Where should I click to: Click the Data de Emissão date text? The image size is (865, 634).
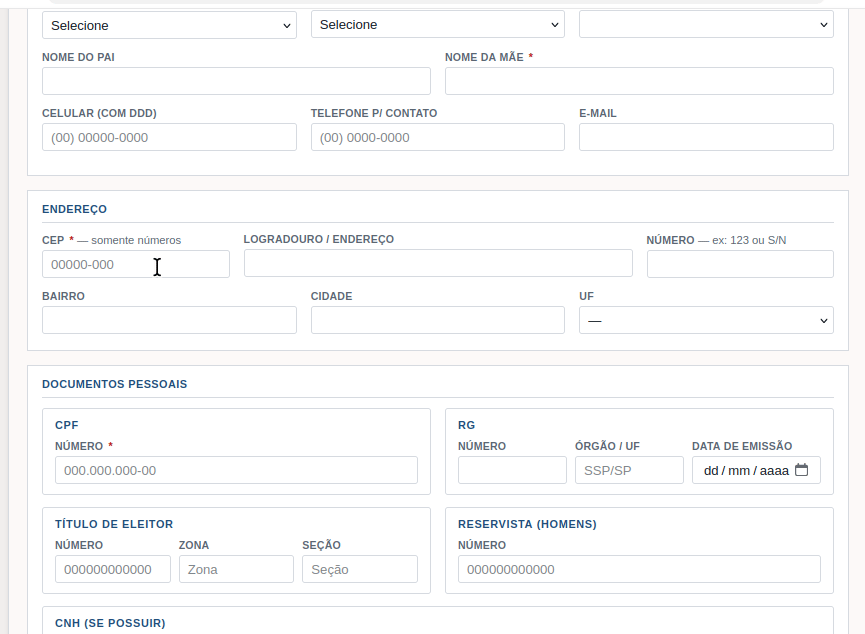click(746, 471)
